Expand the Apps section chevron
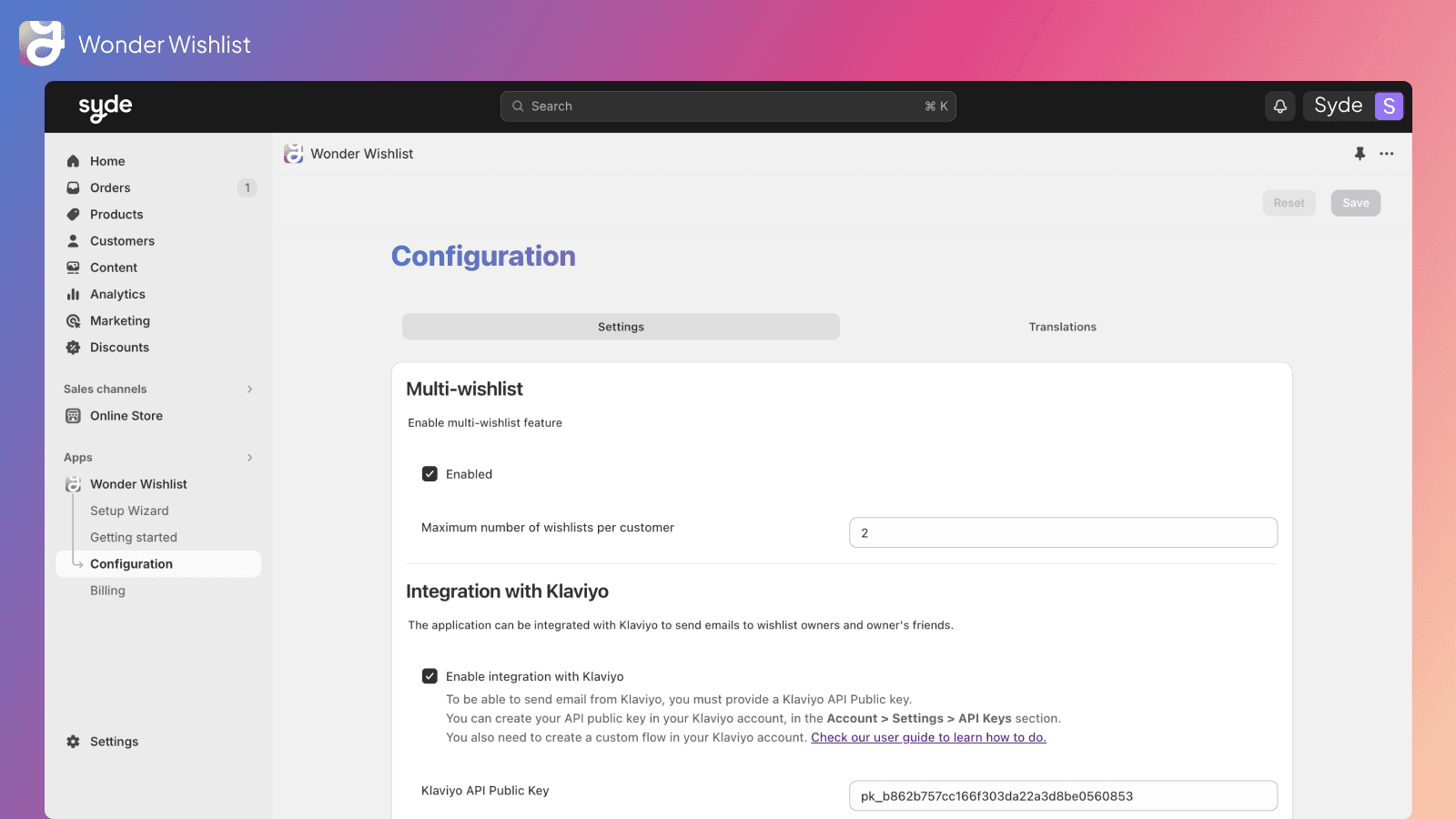The image size is (1456, 819). click(249, 458)
